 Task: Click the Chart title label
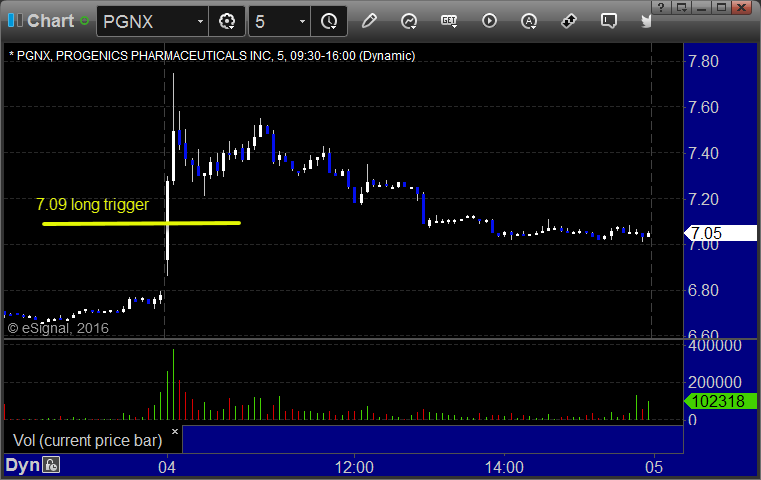pos(50,21)
